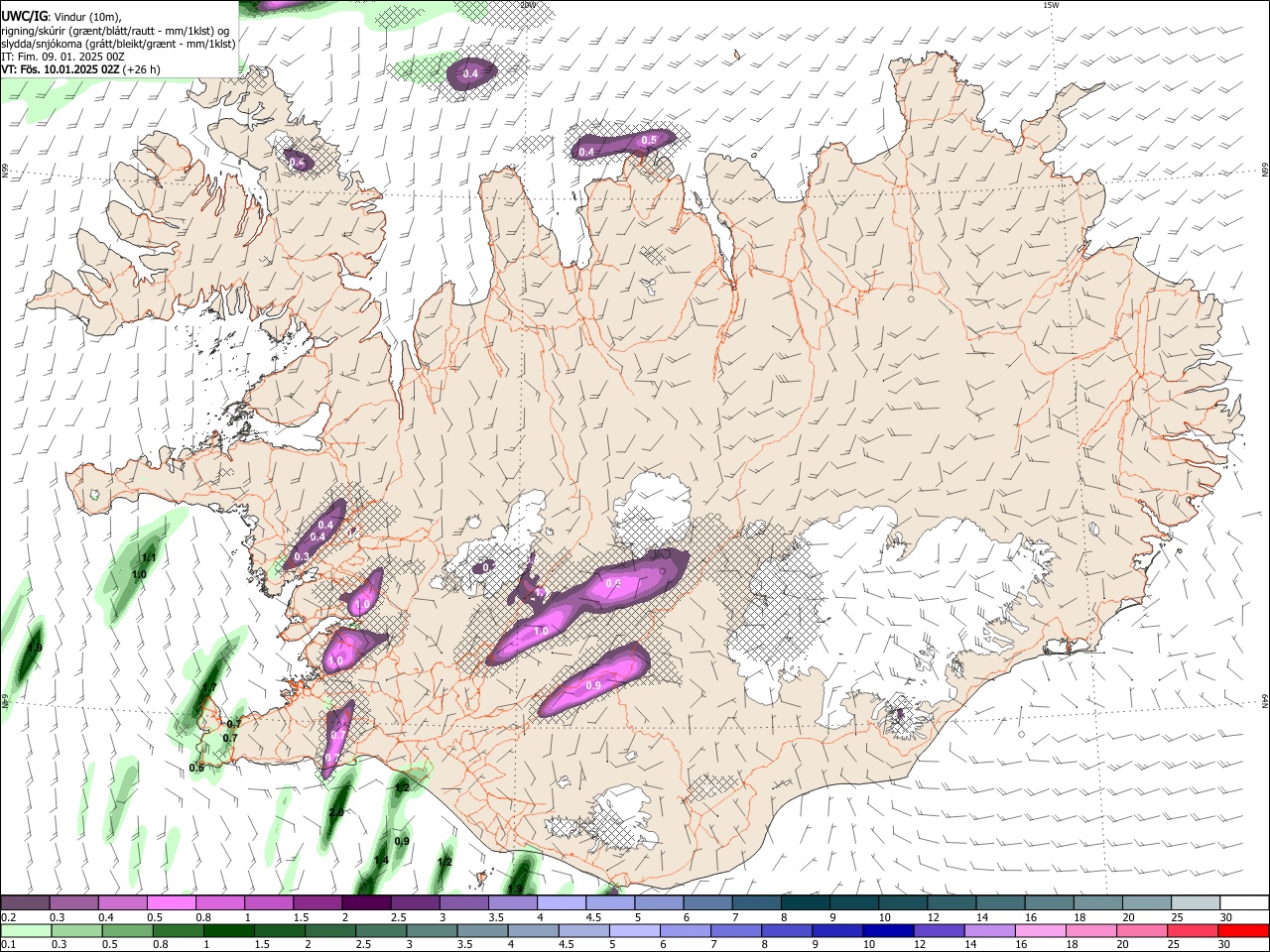
Task: Click the '0.2' label under the upper legend row
Action: pos(8,917)
